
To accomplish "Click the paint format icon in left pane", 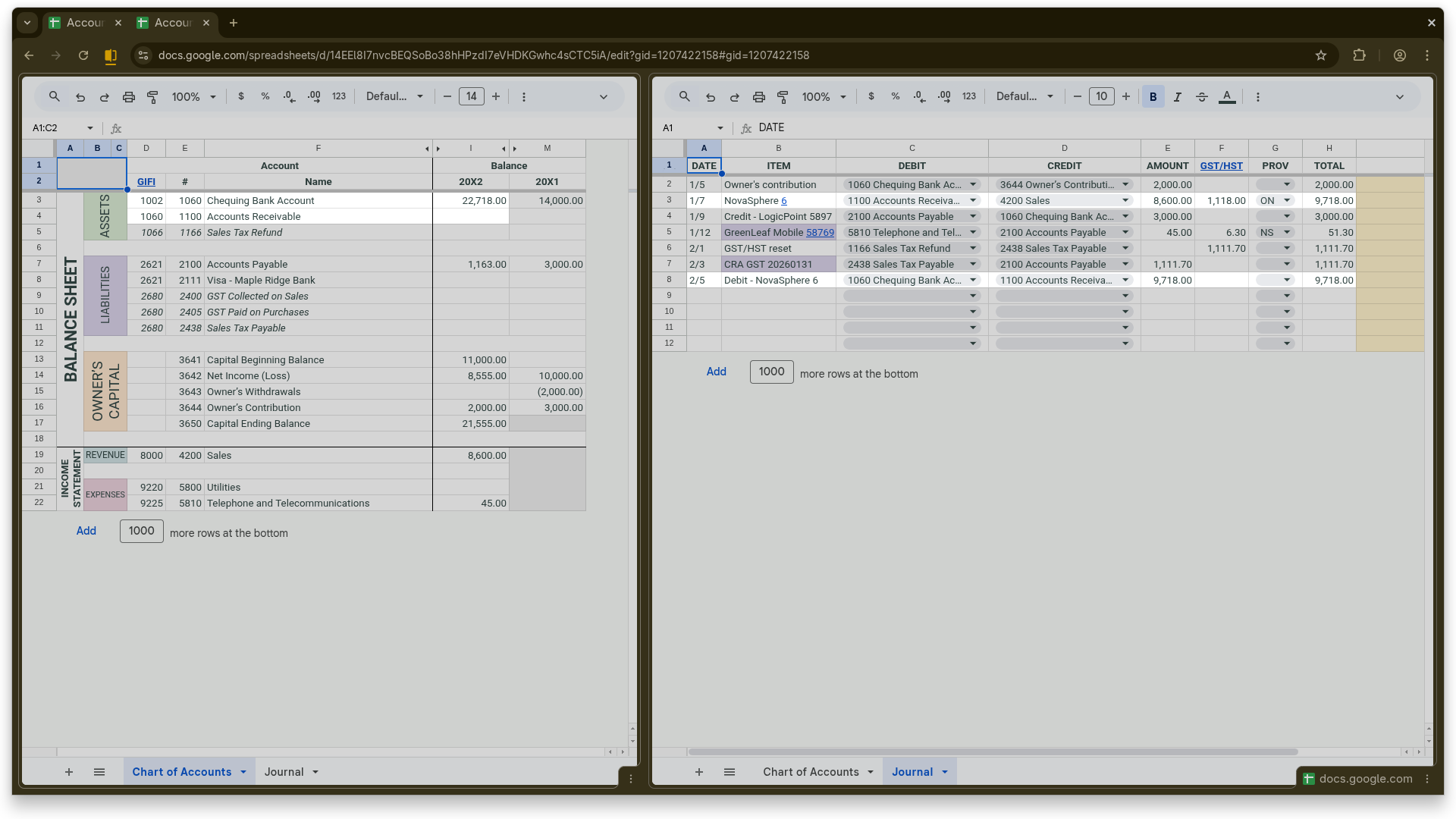I will pyautogui.click(x=152, y=97).
